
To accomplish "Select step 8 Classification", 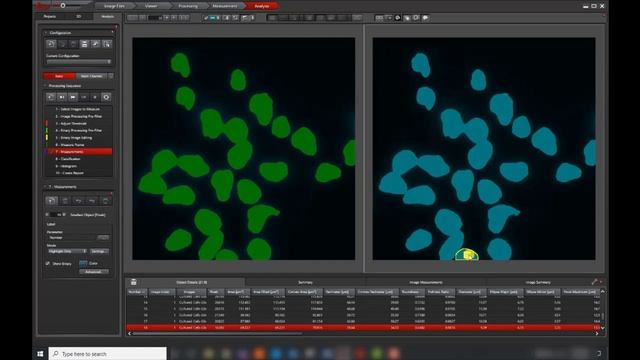I will coord(78,159).
